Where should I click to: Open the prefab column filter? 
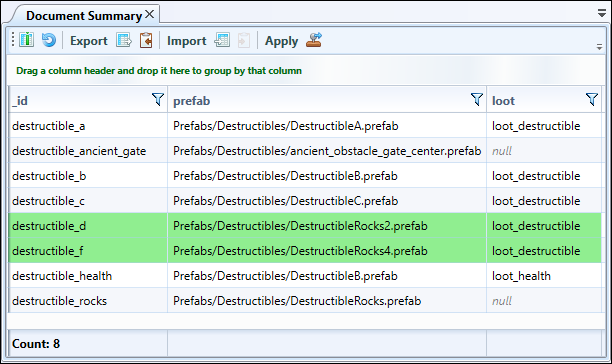477,99
